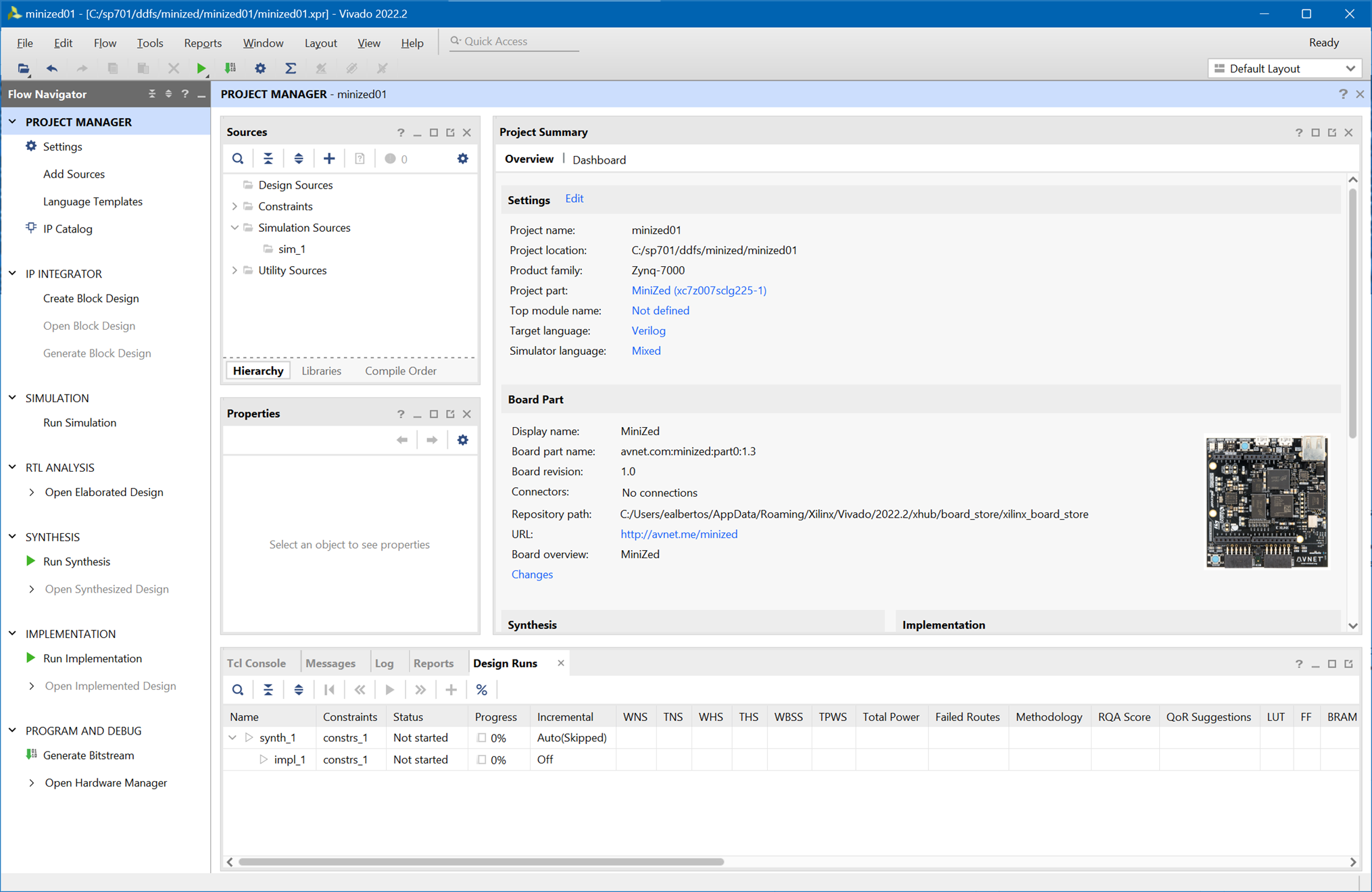
Task: Click the Sigma Report icon in the toolbar
Action: [291, 68]
